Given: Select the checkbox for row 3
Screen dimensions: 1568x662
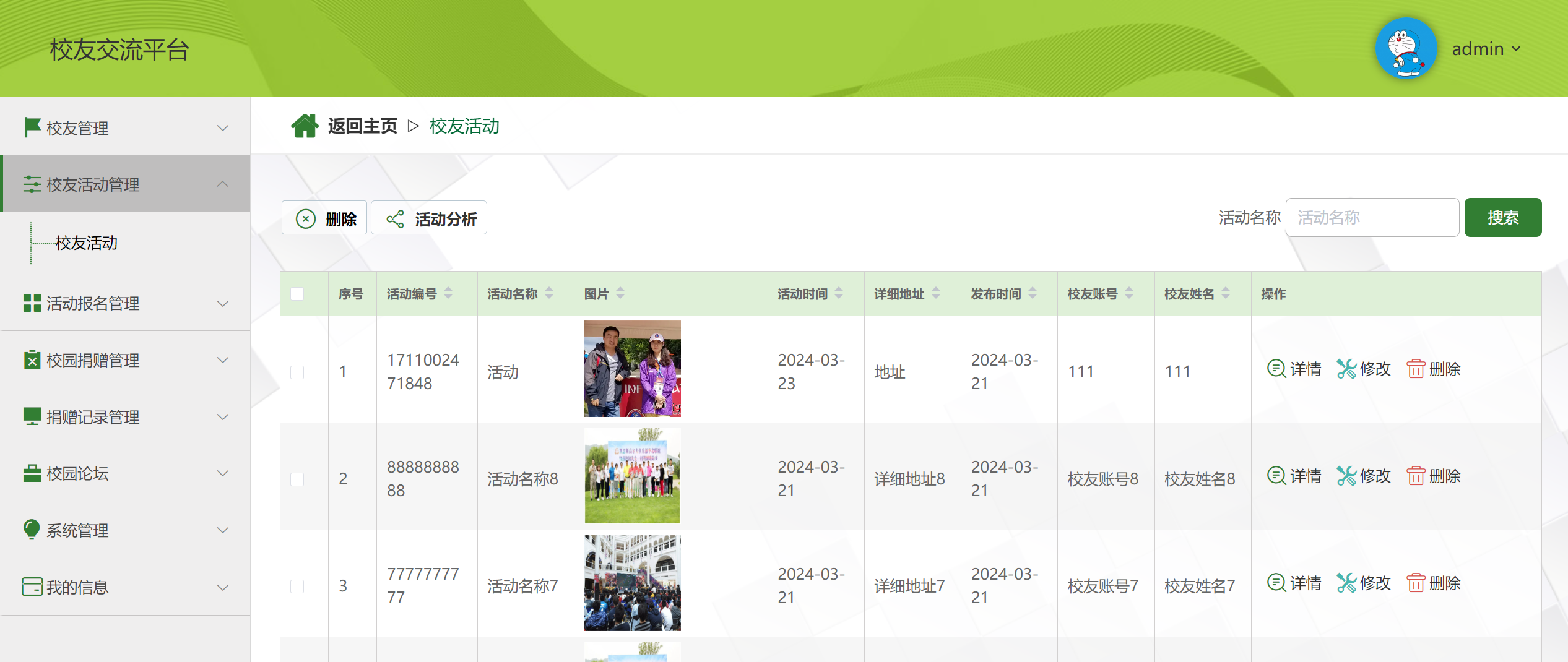Looking at the screenshot, I should (297, 586).
